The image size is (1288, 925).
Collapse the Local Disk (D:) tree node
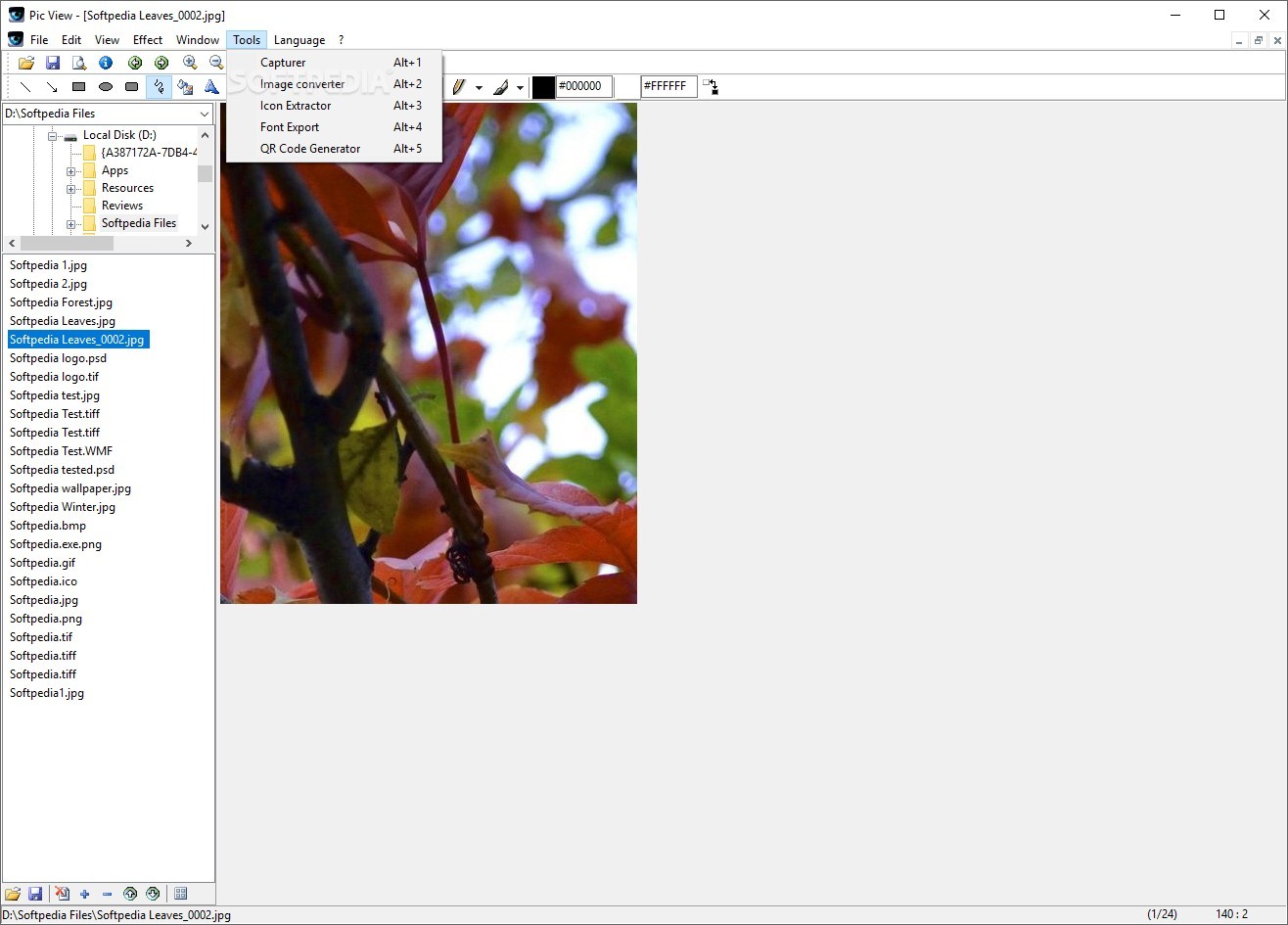[53, 136]
